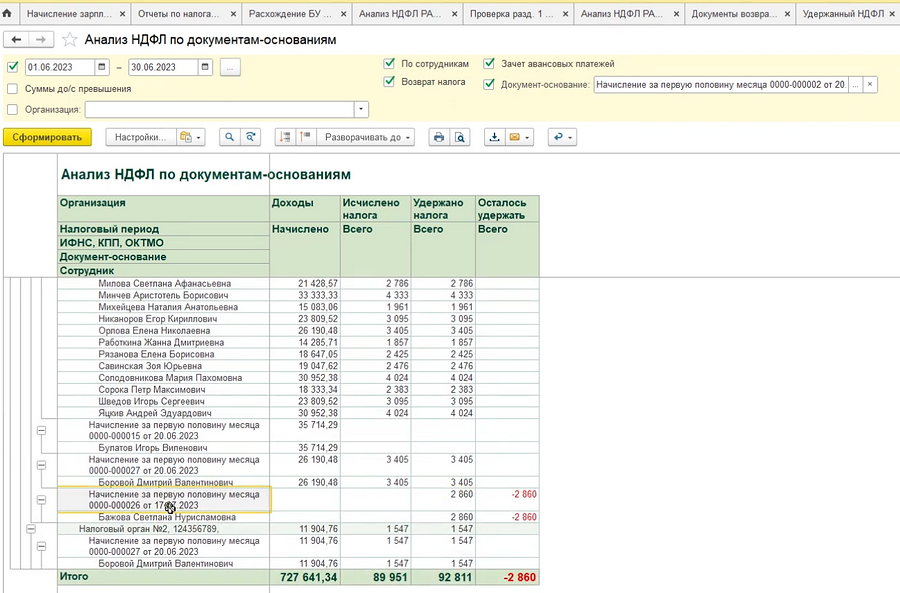Go to the home page icon

7,13
